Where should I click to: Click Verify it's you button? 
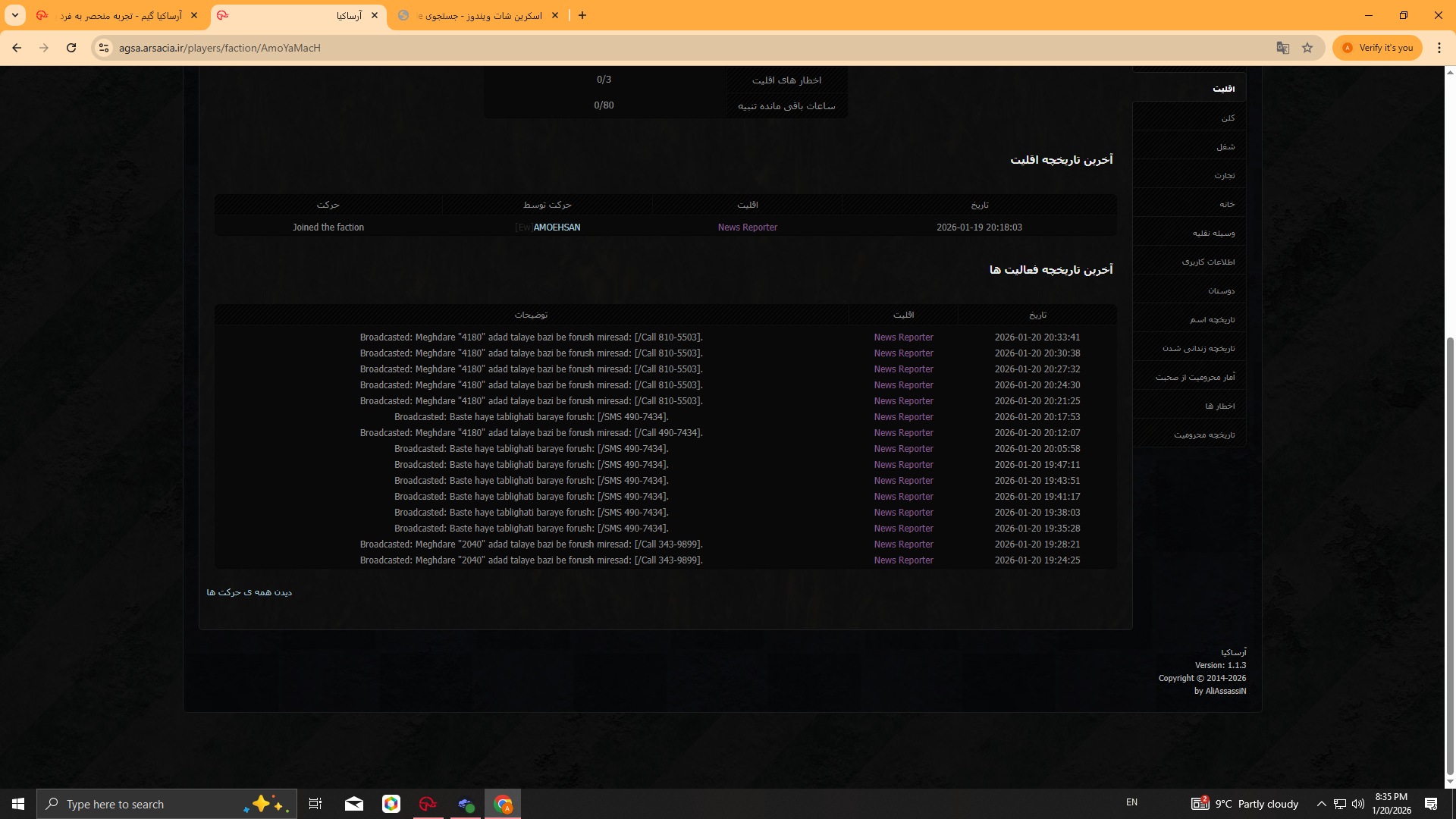[x=1378, y=48]
